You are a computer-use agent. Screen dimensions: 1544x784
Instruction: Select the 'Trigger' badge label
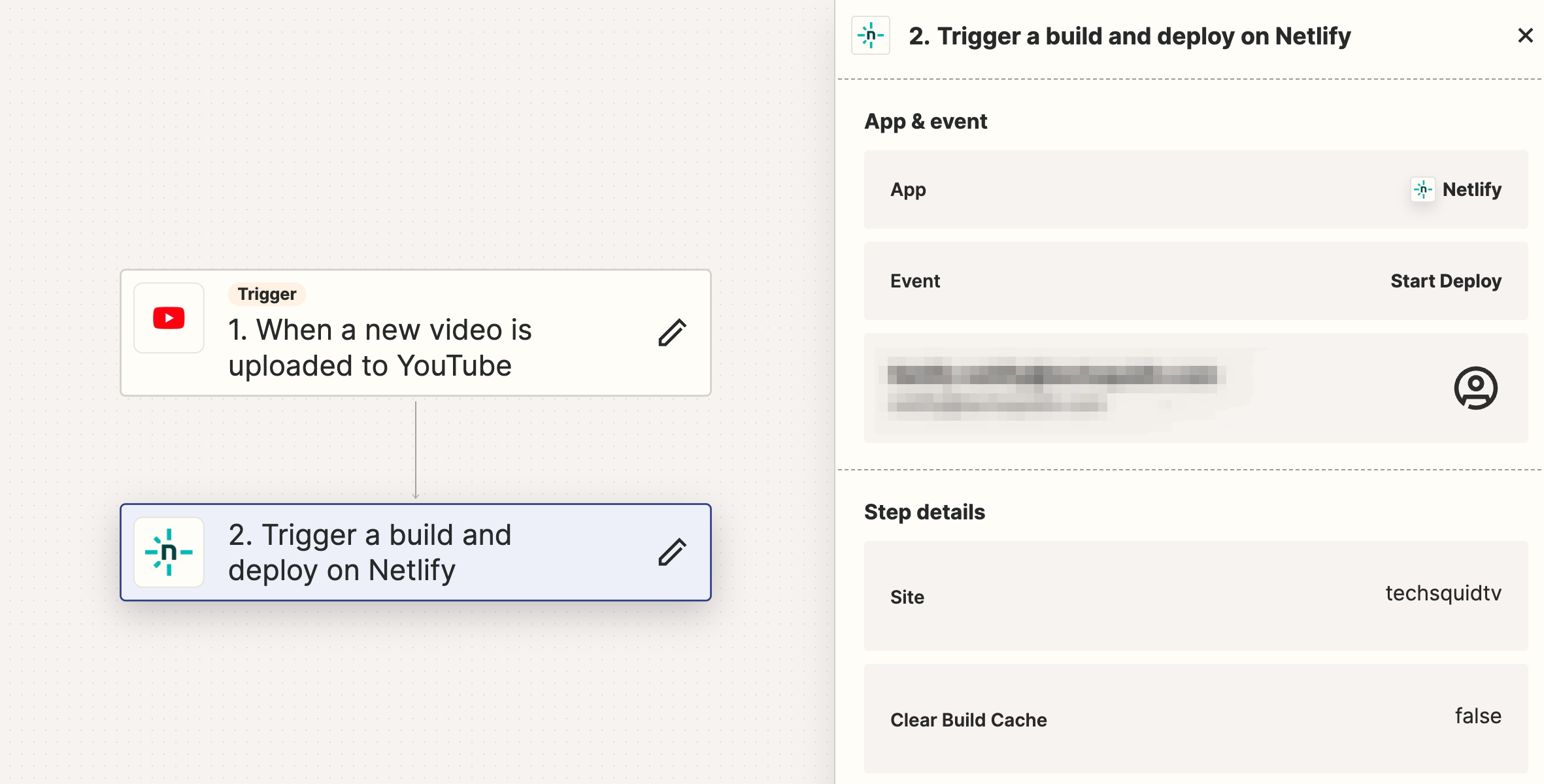(x=267, y=294)
